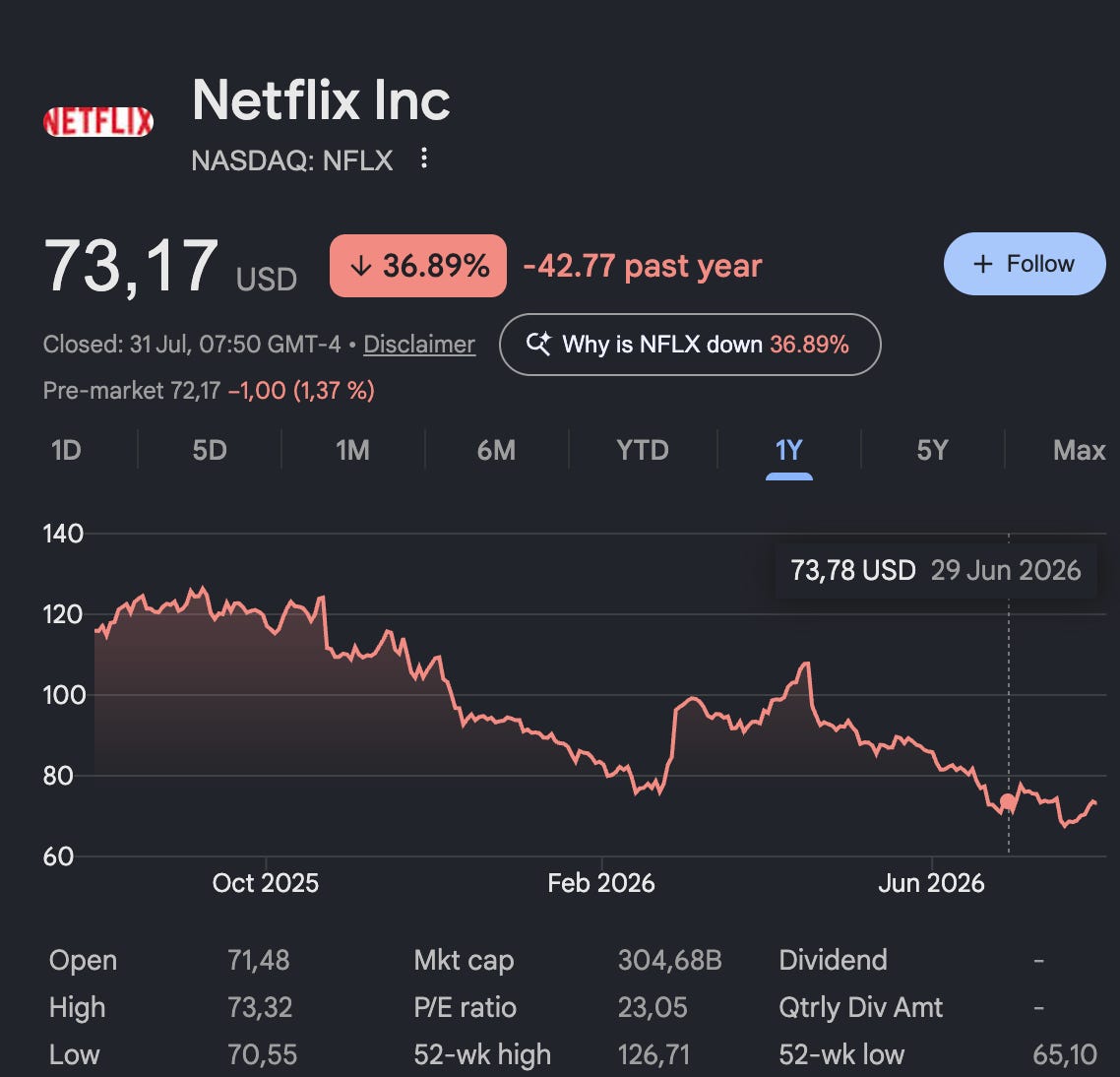This screenshot has width=1120, height=1077.
Task: Click the Closed: 31 Jul, 07:50 GMT-4 text
Action: tap(192, 345)
